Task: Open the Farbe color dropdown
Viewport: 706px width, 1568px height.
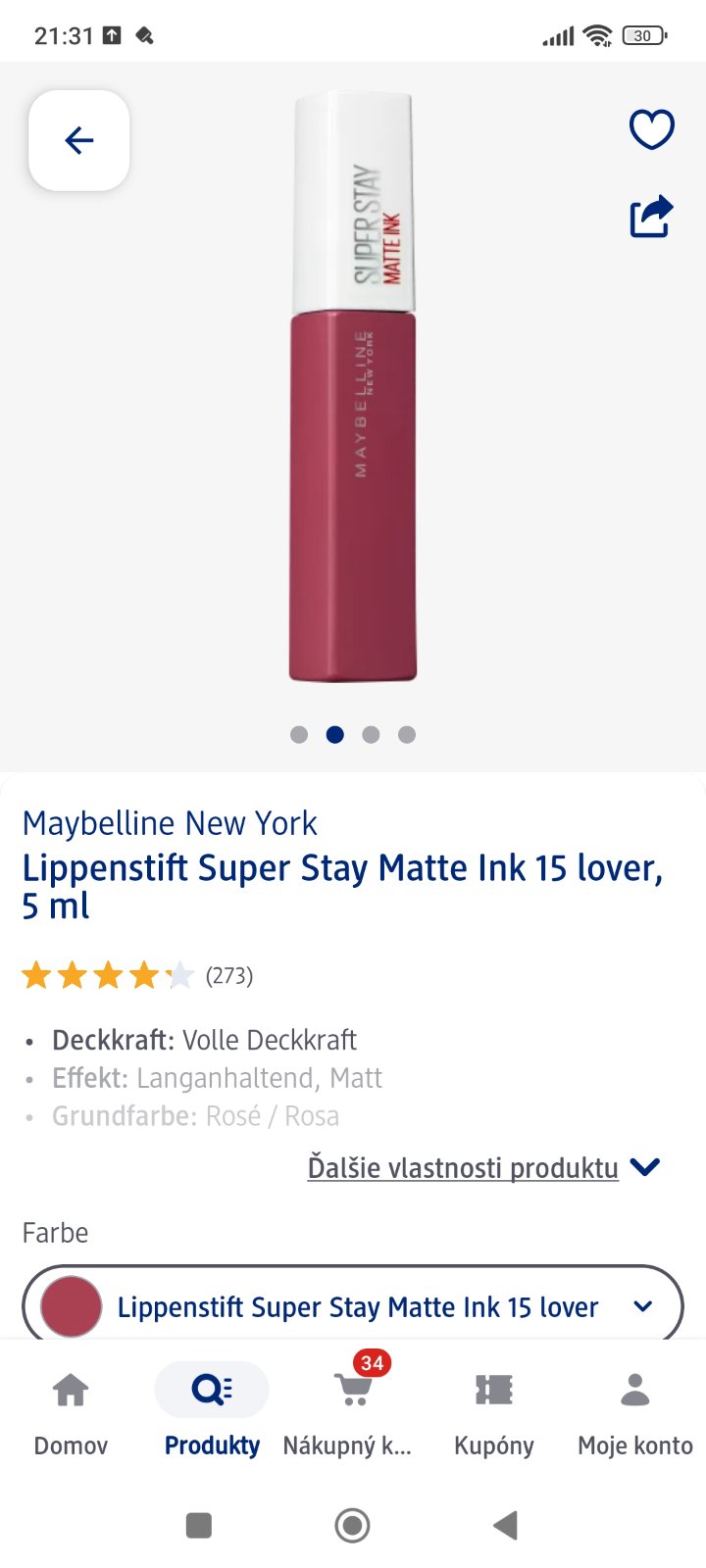Action: (353, 1306)
